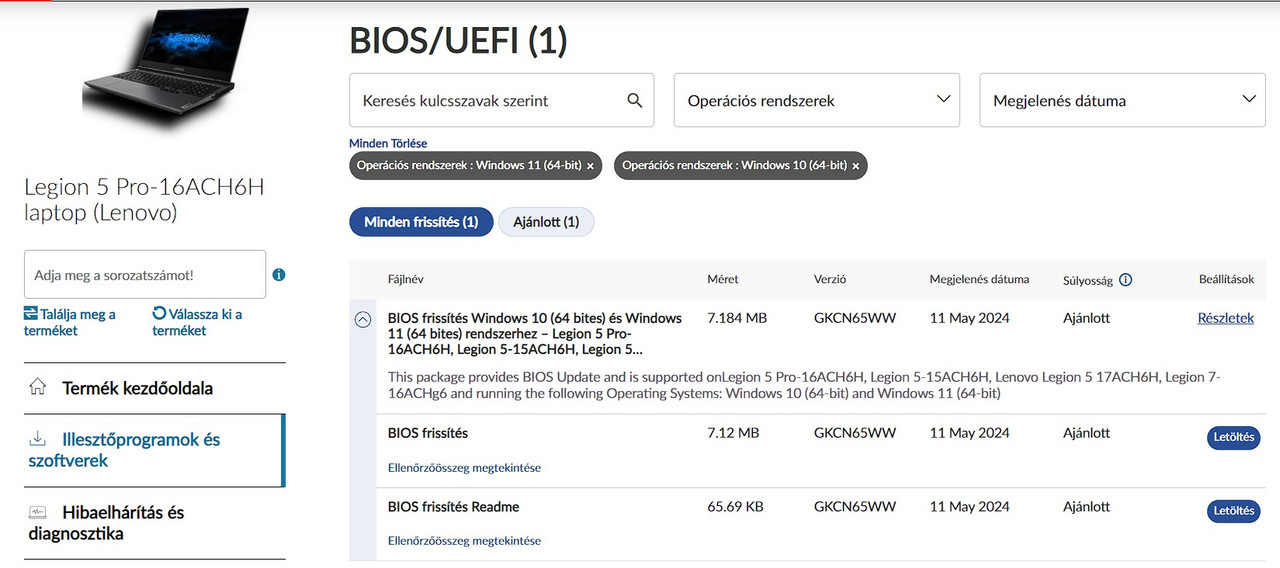Click the diagnostics icon beside Hibaelhárítás

[x=38, y=512]
